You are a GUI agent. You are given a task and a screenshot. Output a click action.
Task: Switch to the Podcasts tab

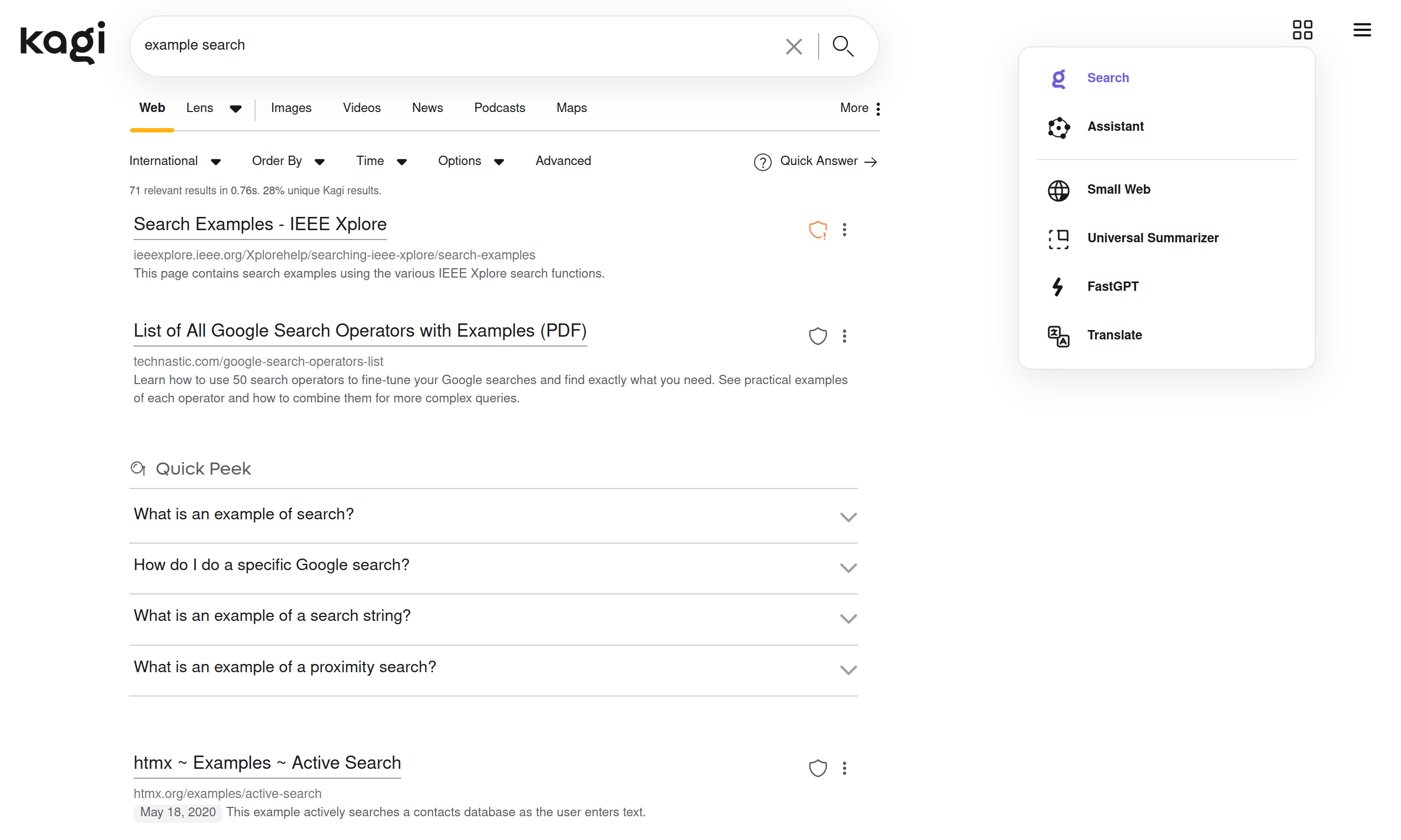click(x=499, y=108)
